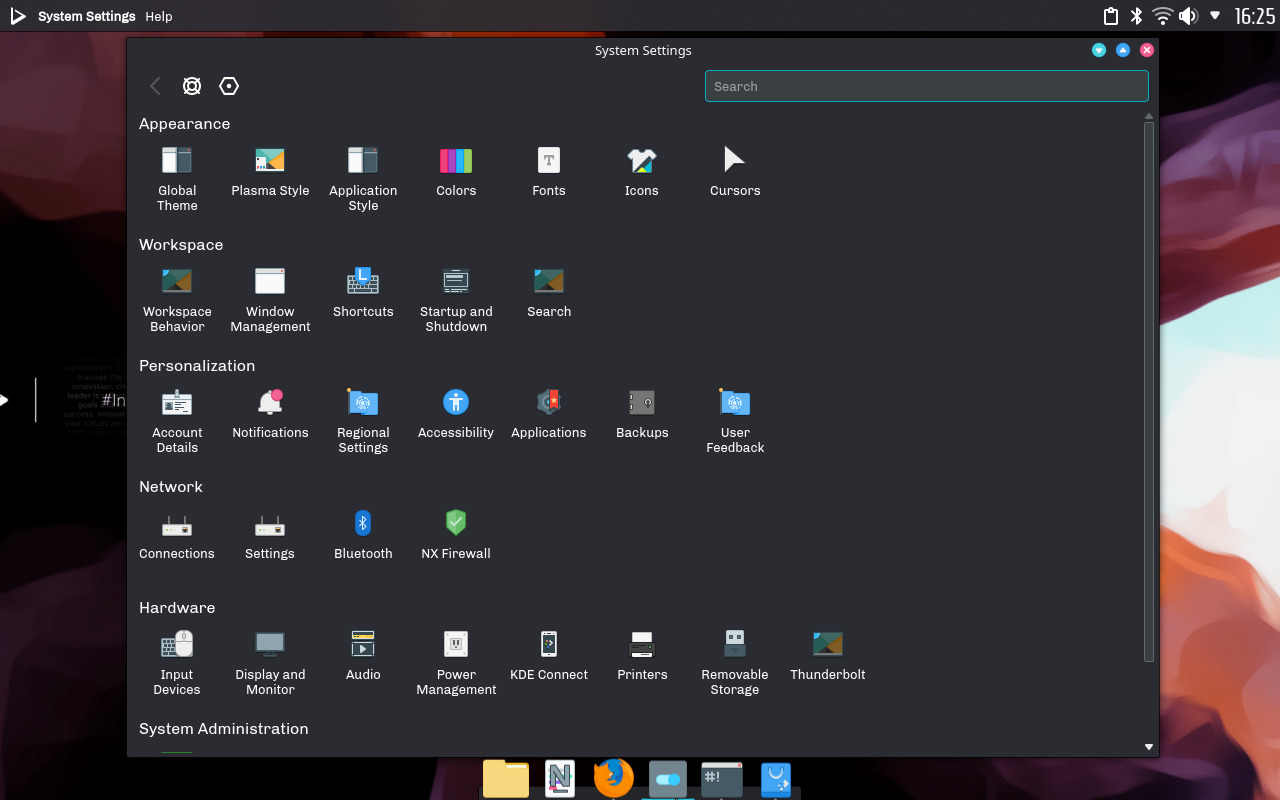Open the System Settings menu
The image size is (1280, 800).
point(86,16)
